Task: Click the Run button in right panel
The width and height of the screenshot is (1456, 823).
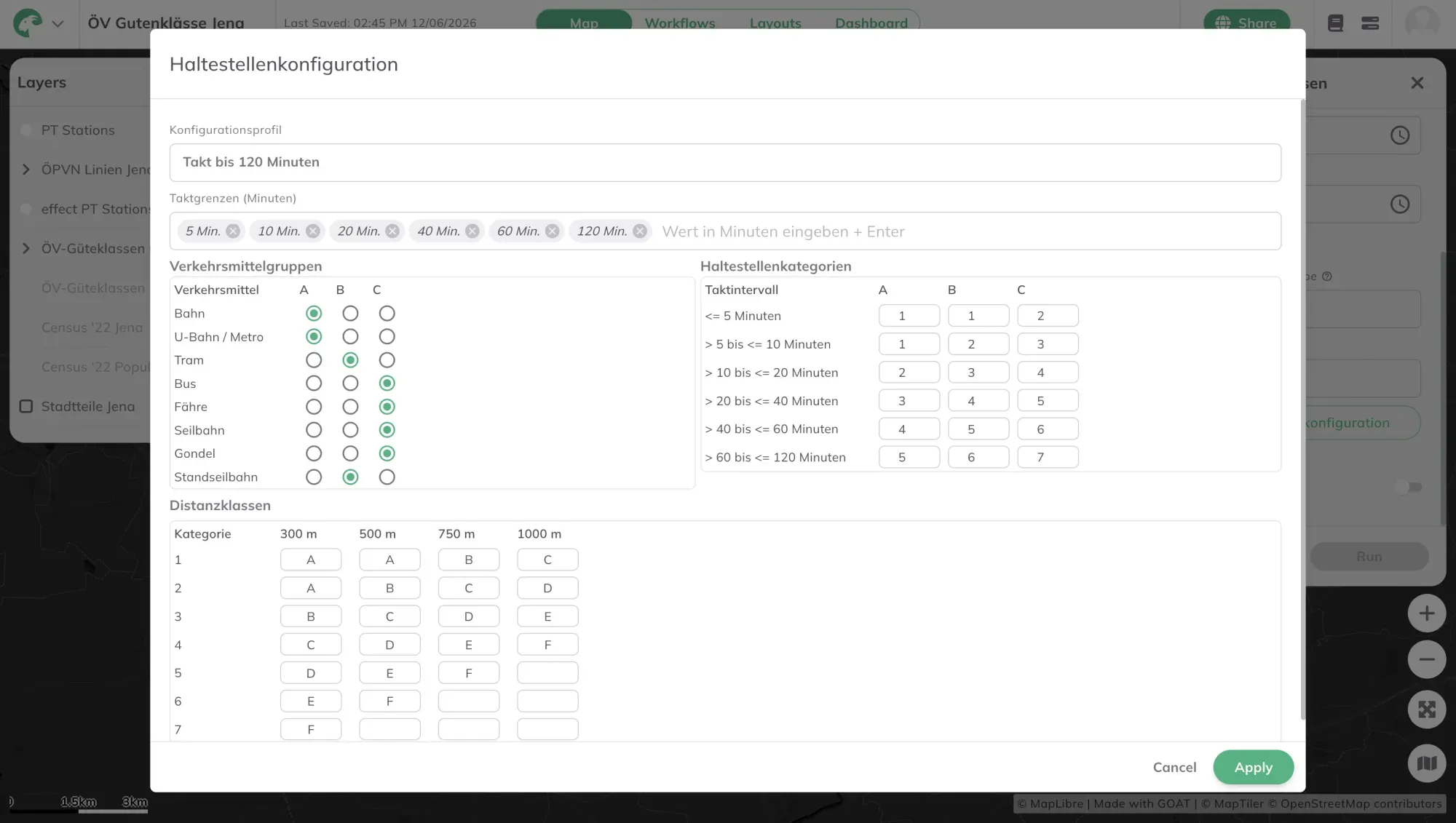Action: pyautogui.click(x=1369, y=557)
